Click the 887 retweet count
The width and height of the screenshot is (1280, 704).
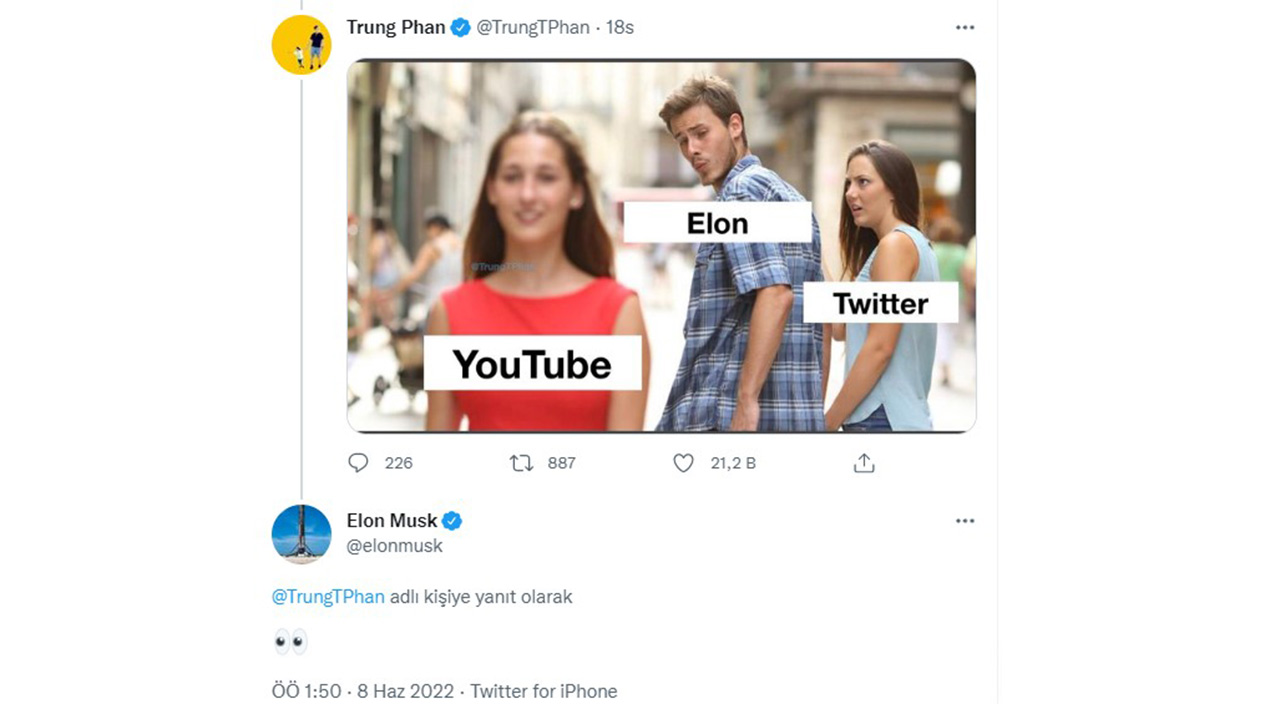coord(562,463)
